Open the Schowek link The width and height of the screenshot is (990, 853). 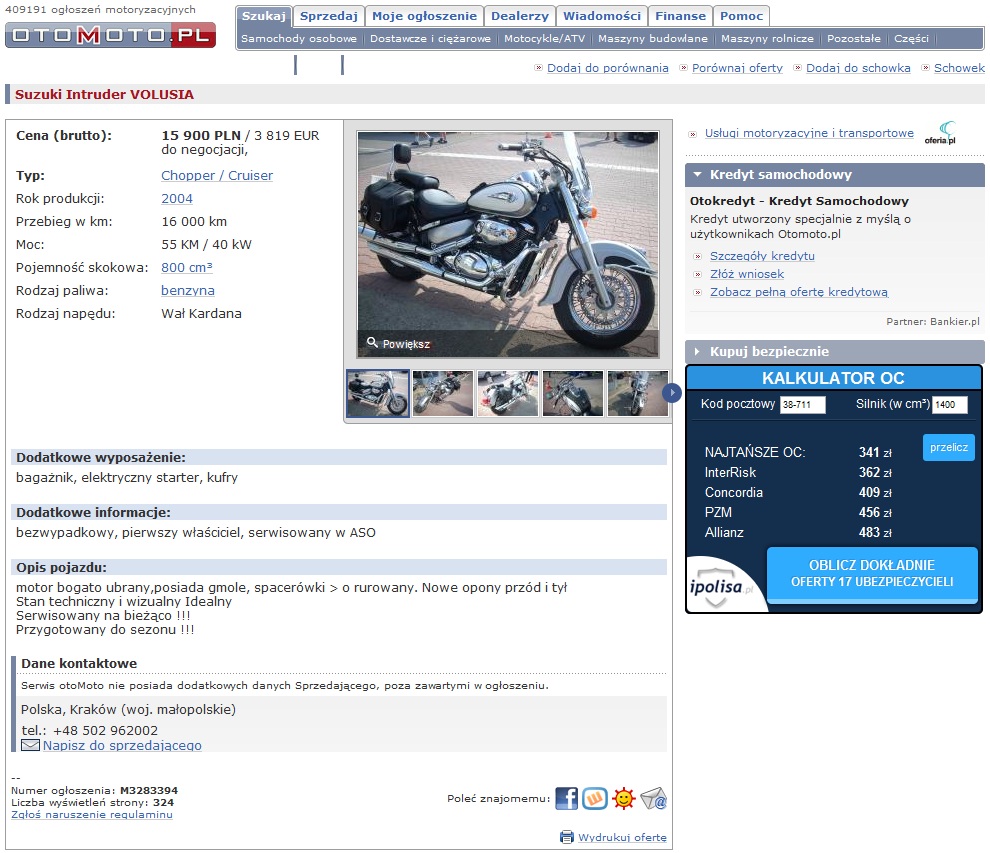click(x=959, y=68)
